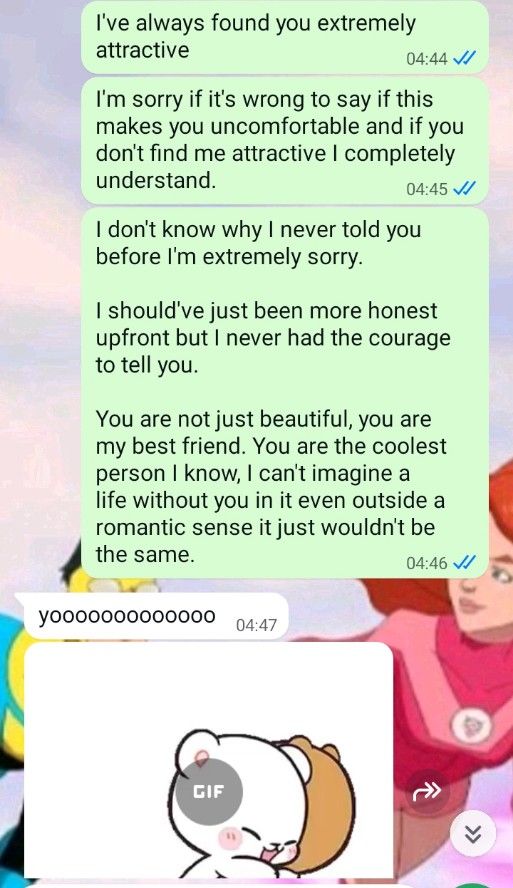The height and width of the screenshot is (888, 513).
Task: Tap the 04:45 timestamp on the apology message
Action: (x=427, y=189)
